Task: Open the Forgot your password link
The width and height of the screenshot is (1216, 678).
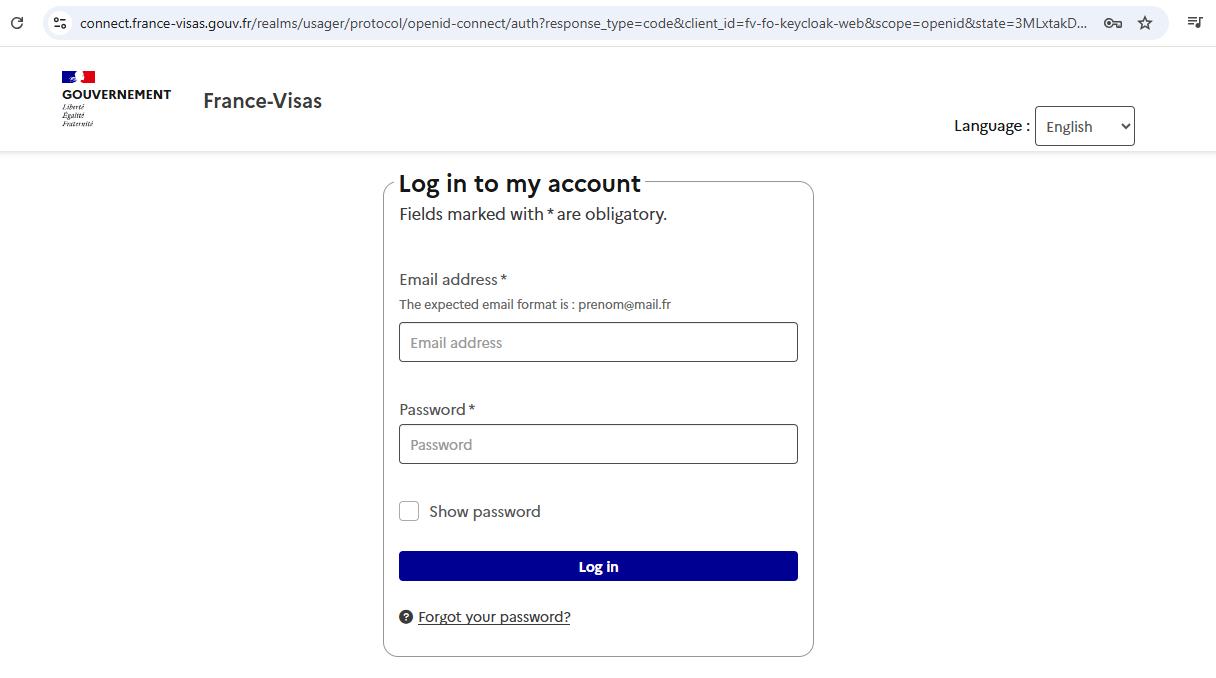Action: coord(493,617)
